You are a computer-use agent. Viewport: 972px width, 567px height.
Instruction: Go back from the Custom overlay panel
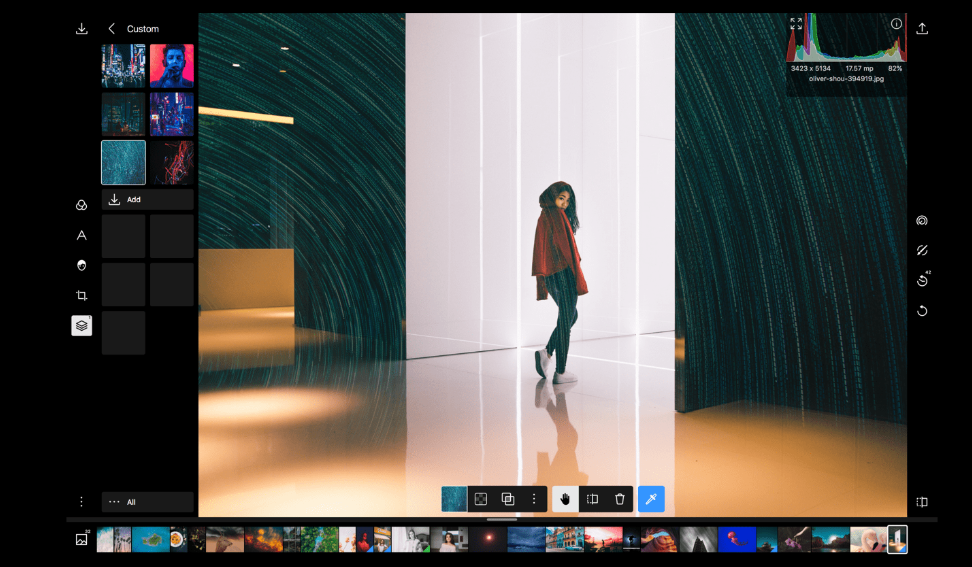(x=112, y=29)
